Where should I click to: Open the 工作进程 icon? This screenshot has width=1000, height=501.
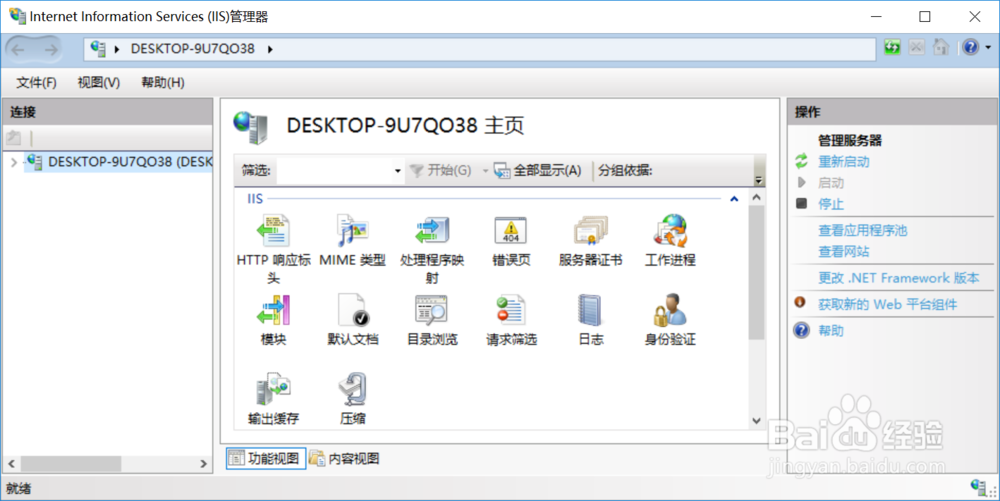(670, 231)
